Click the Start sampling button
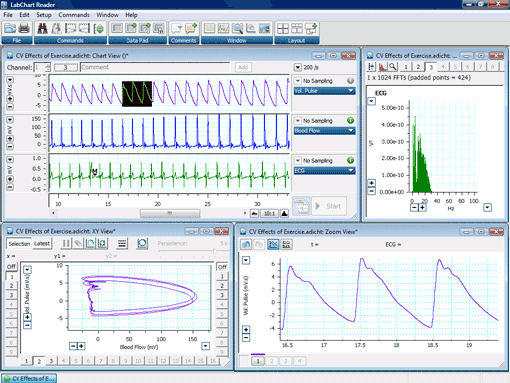This screenshot has height=383, width=510. click(x=329, y=206)
